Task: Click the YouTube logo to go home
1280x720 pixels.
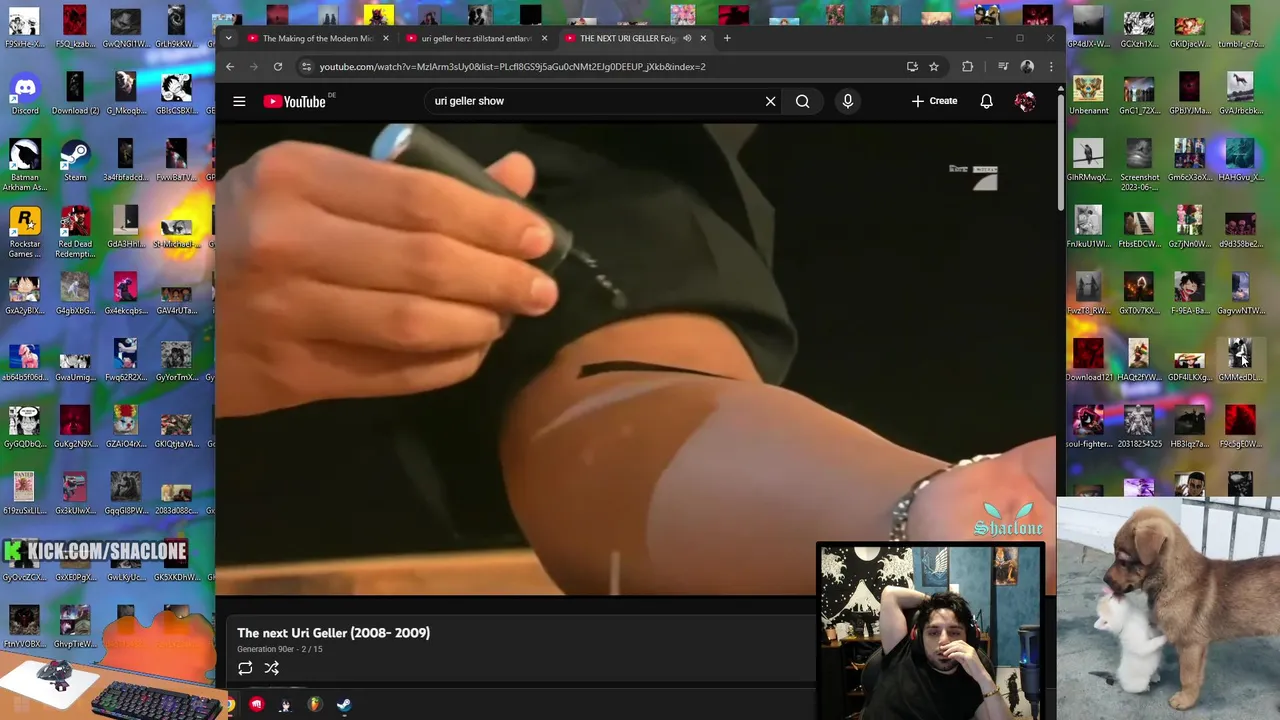Action: tap(295, 101)
